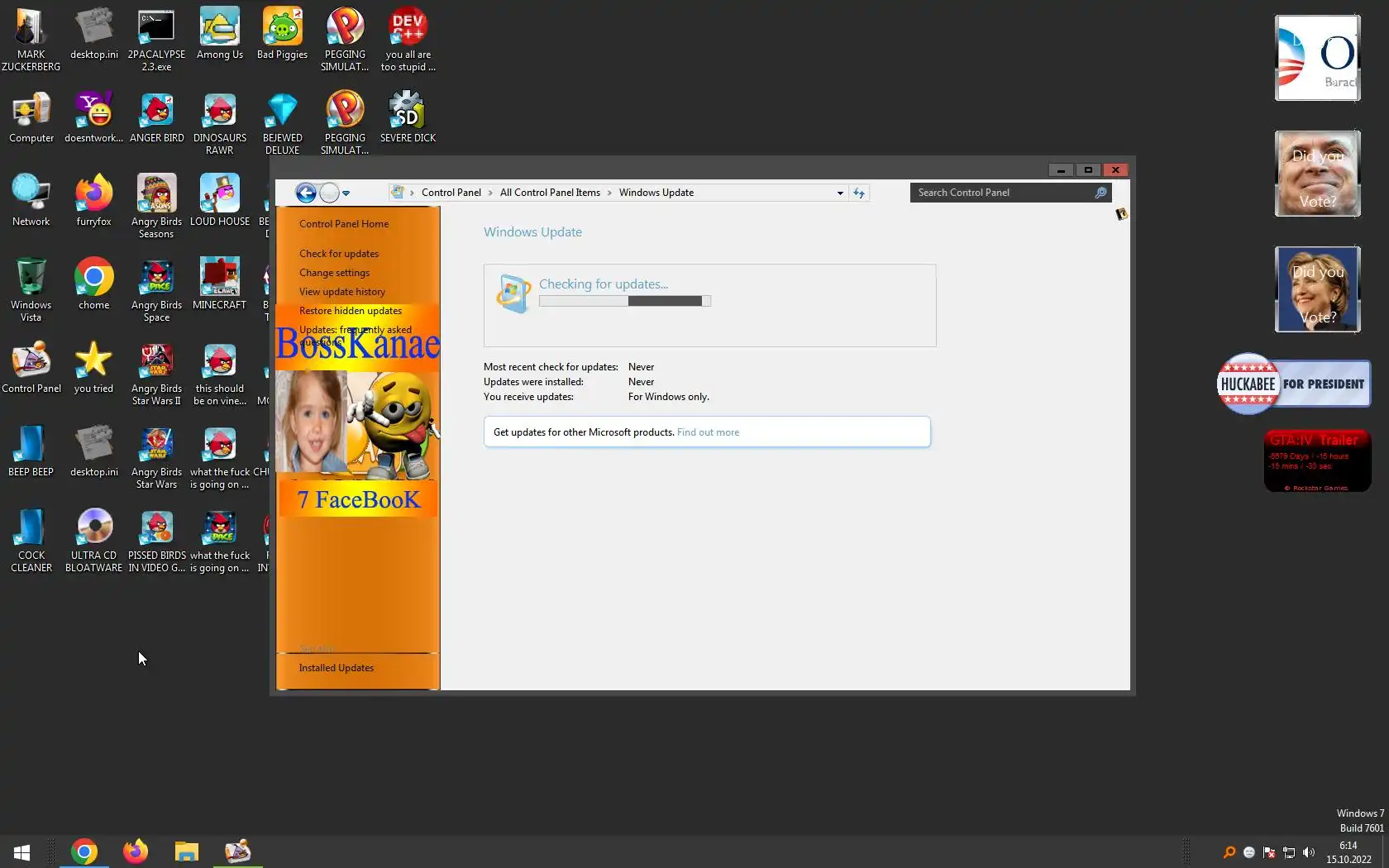
Task: Select the SEVERE DICK desktop icon
Action: click(408, 117)
